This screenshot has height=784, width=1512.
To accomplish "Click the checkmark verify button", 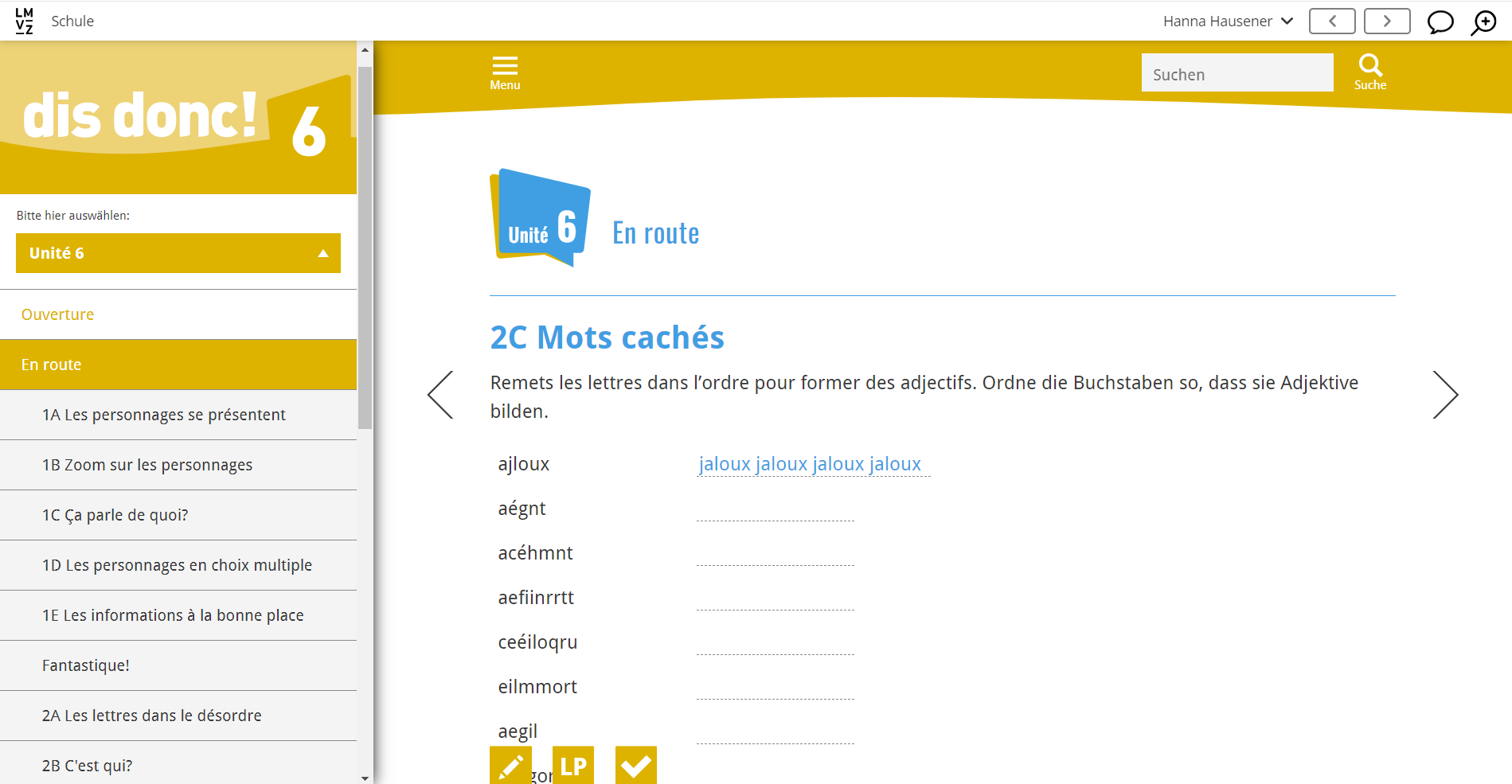I will [636, 765].
